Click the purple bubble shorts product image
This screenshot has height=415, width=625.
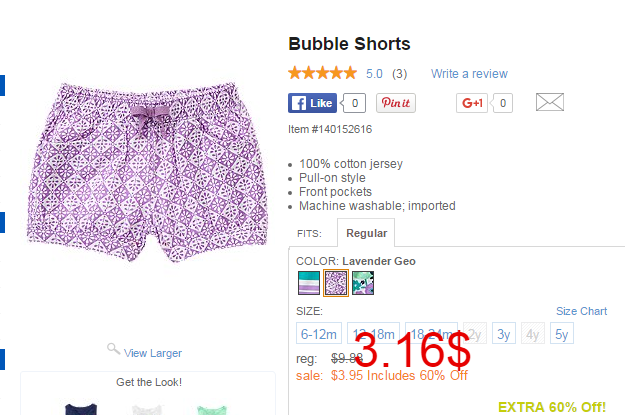coord(147,172)
